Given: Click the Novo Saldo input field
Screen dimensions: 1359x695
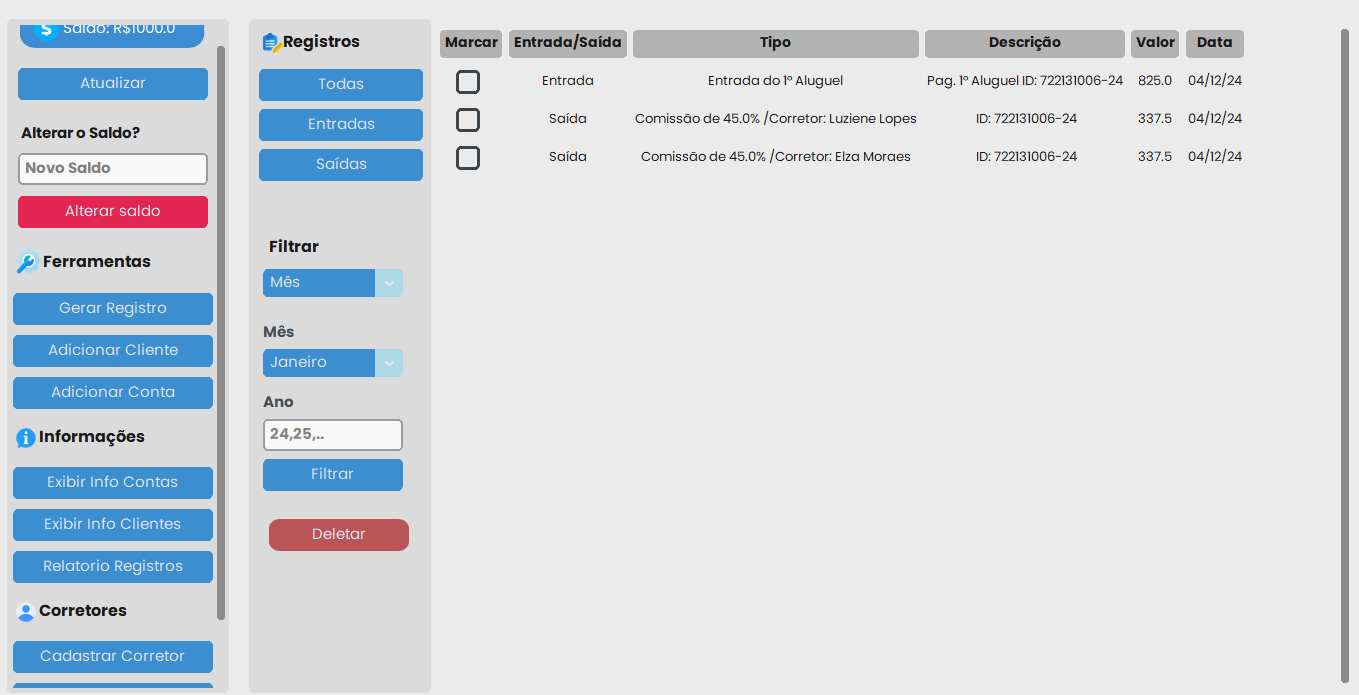Looking at the screenshot, I should [x=113, y=169].
